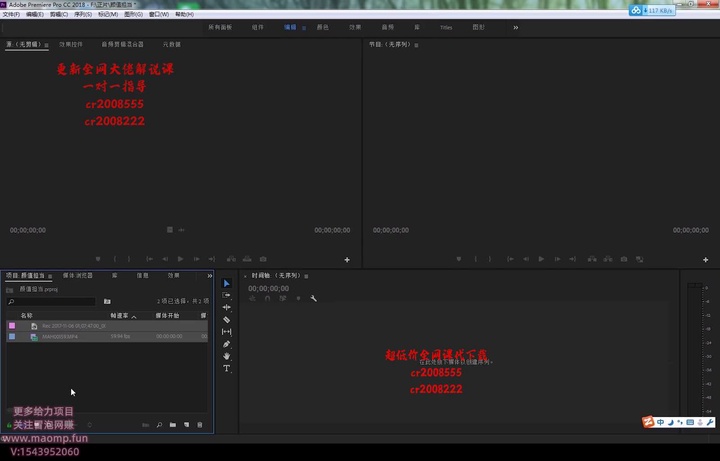
Task: Select the Pen tool
Action: tap(226, 344)
